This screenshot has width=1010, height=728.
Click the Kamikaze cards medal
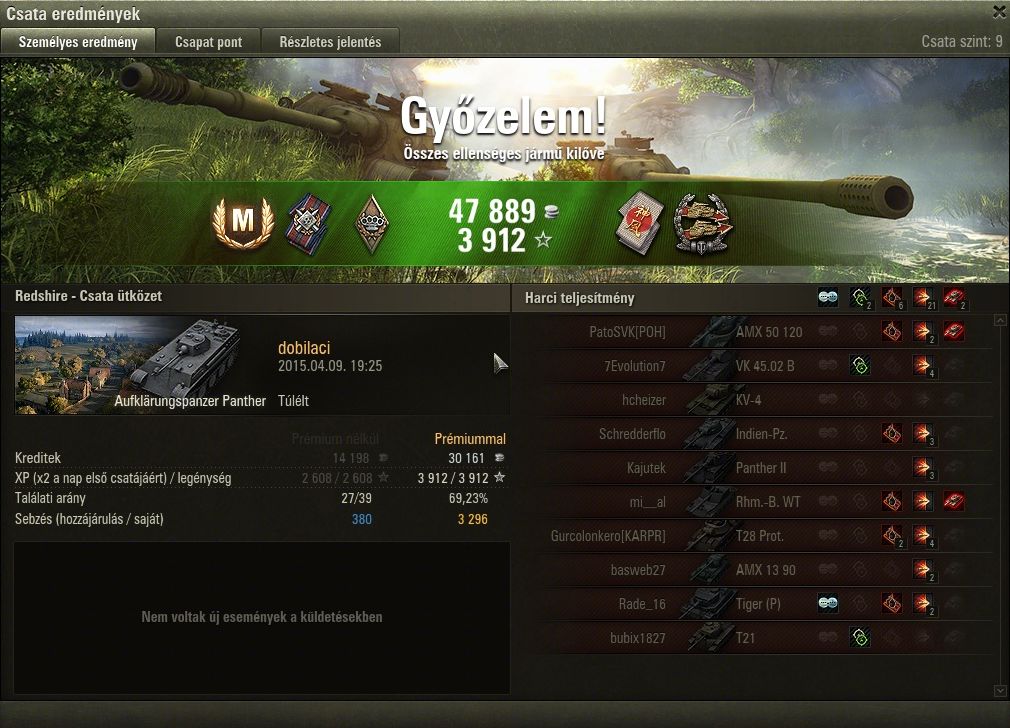(x=640, y=223)
